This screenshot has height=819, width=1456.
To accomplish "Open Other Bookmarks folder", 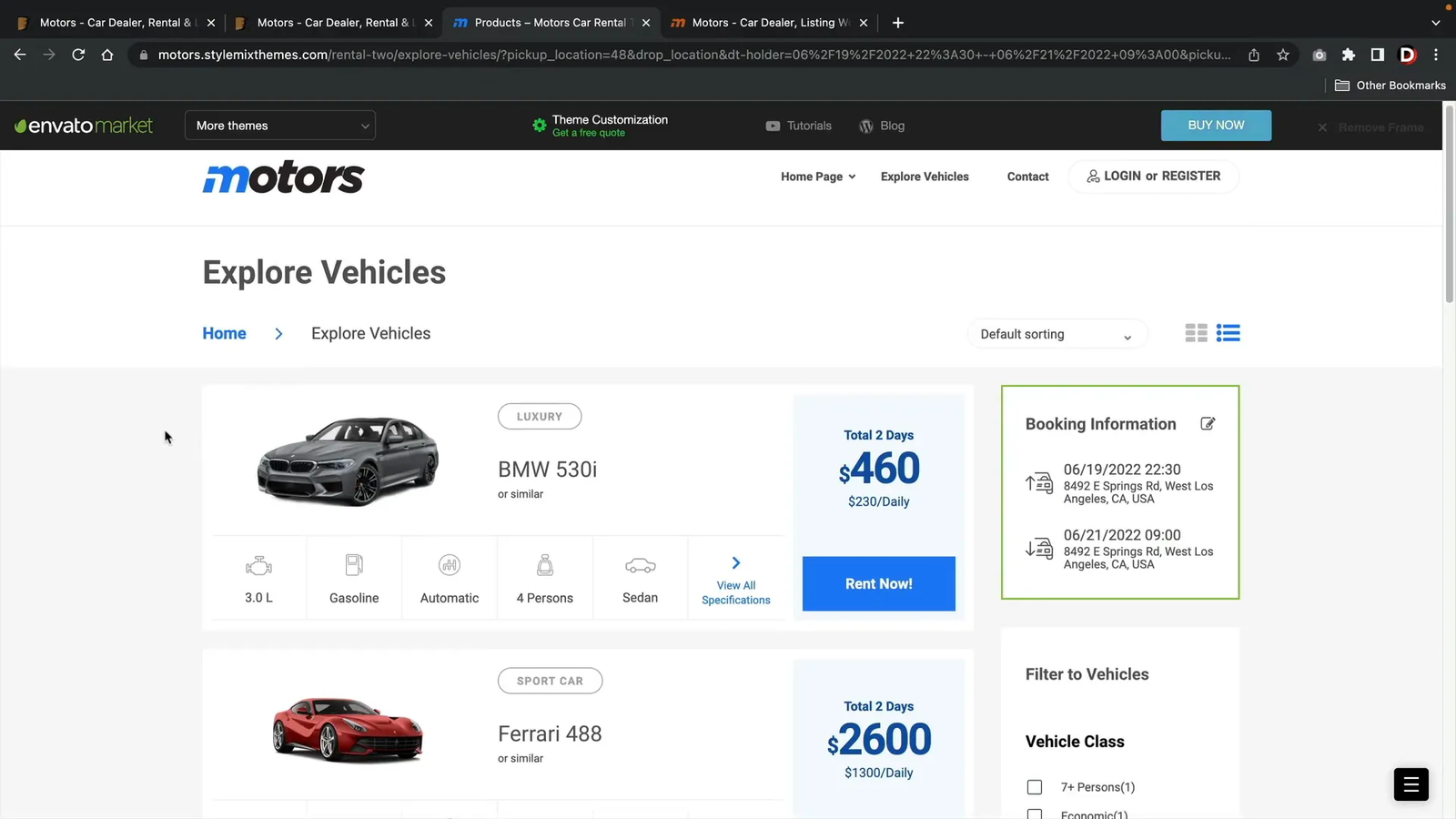I will [x=1390, y=86].
